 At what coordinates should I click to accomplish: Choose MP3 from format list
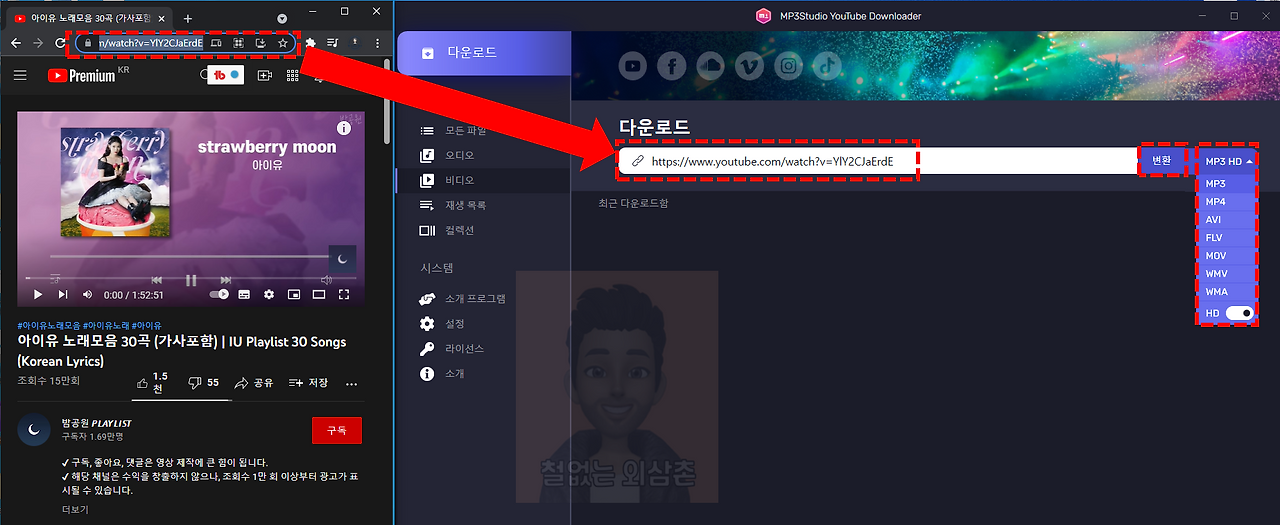pos(1228,184)
